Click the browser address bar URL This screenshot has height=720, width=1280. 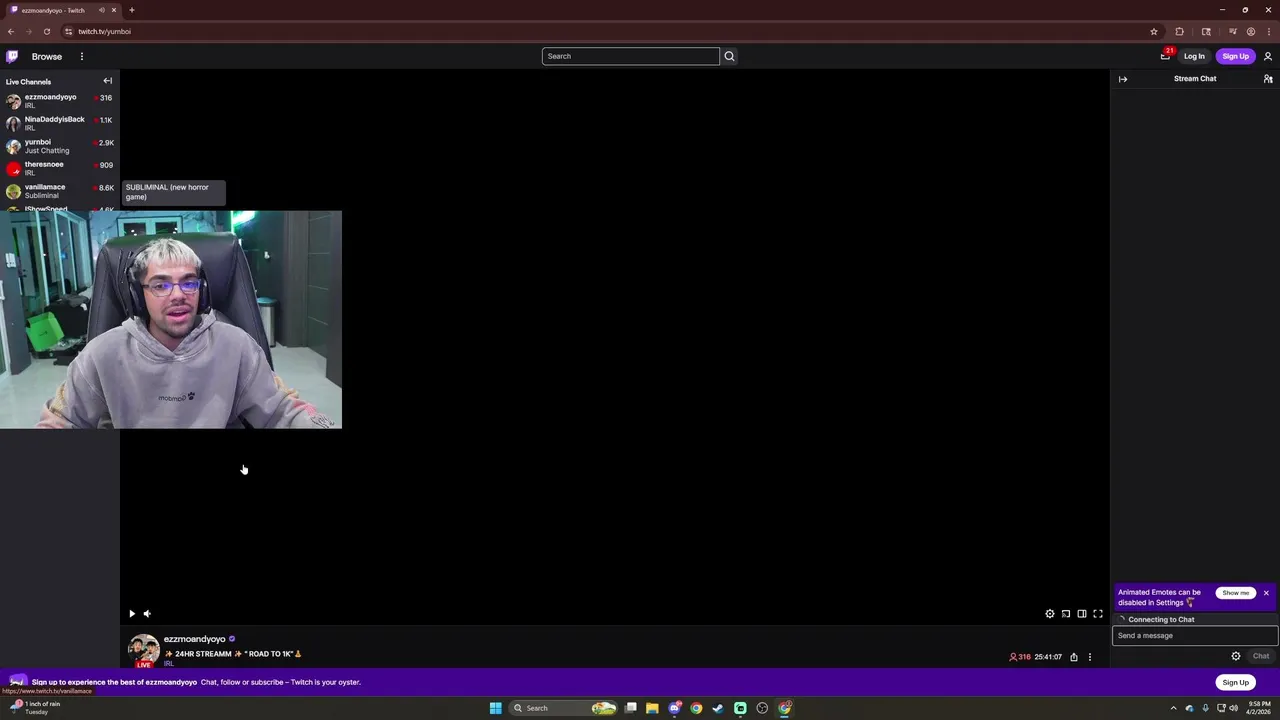pos(104,31)
